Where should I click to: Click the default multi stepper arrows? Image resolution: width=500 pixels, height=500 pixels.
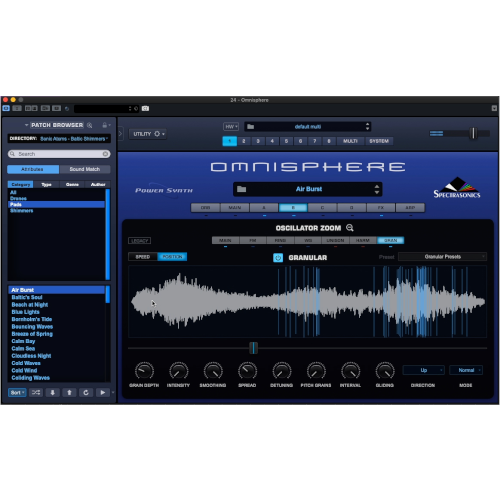click(x=367, y=127)
